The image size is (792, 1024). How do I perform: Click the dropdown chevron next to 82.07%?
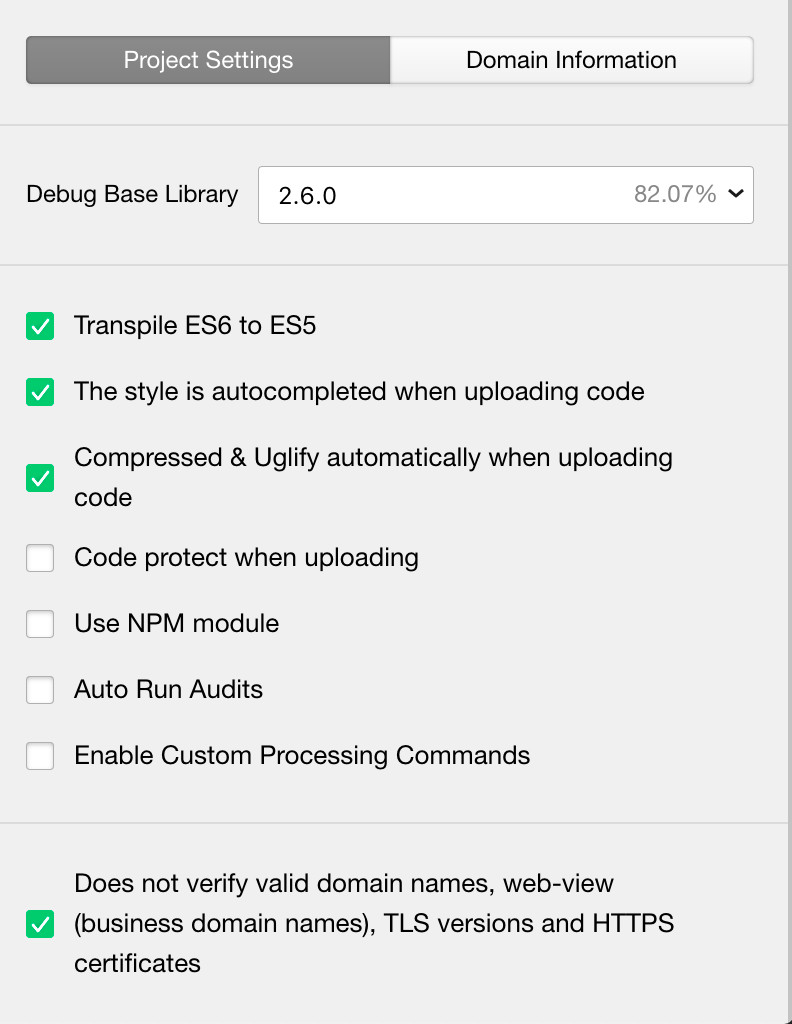(x=736, y=193)
